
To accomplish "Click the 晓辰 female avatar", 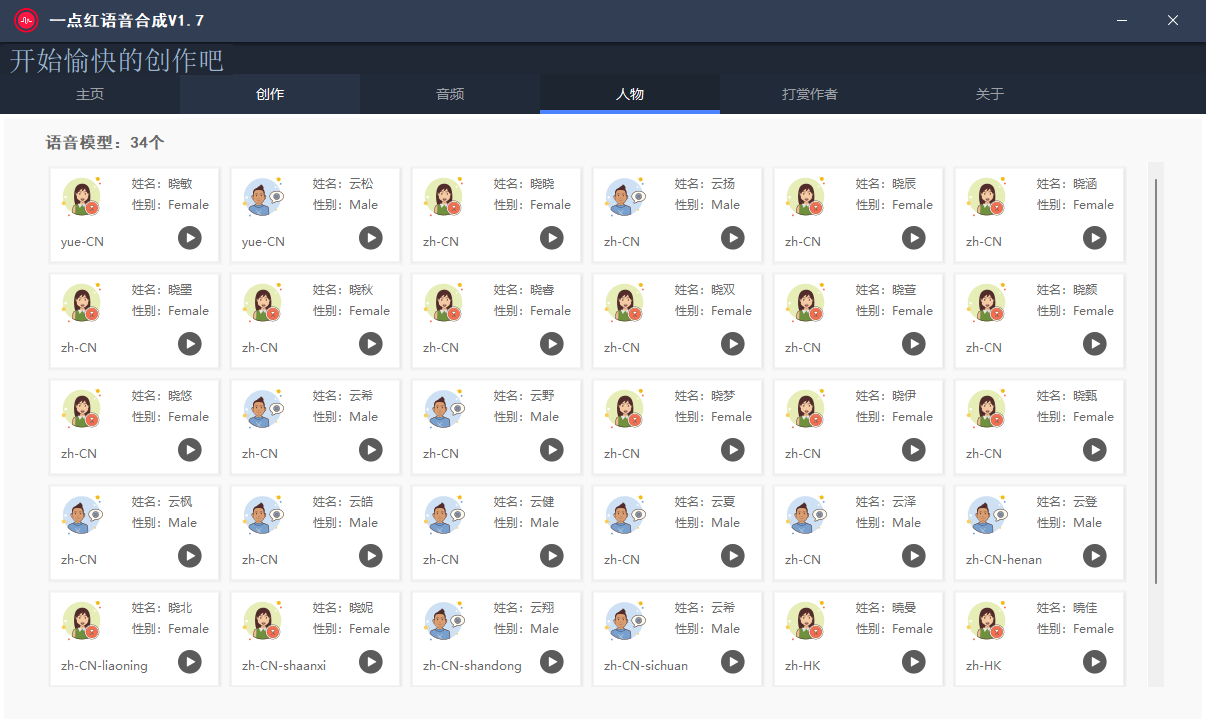I will tap(805, 197).
